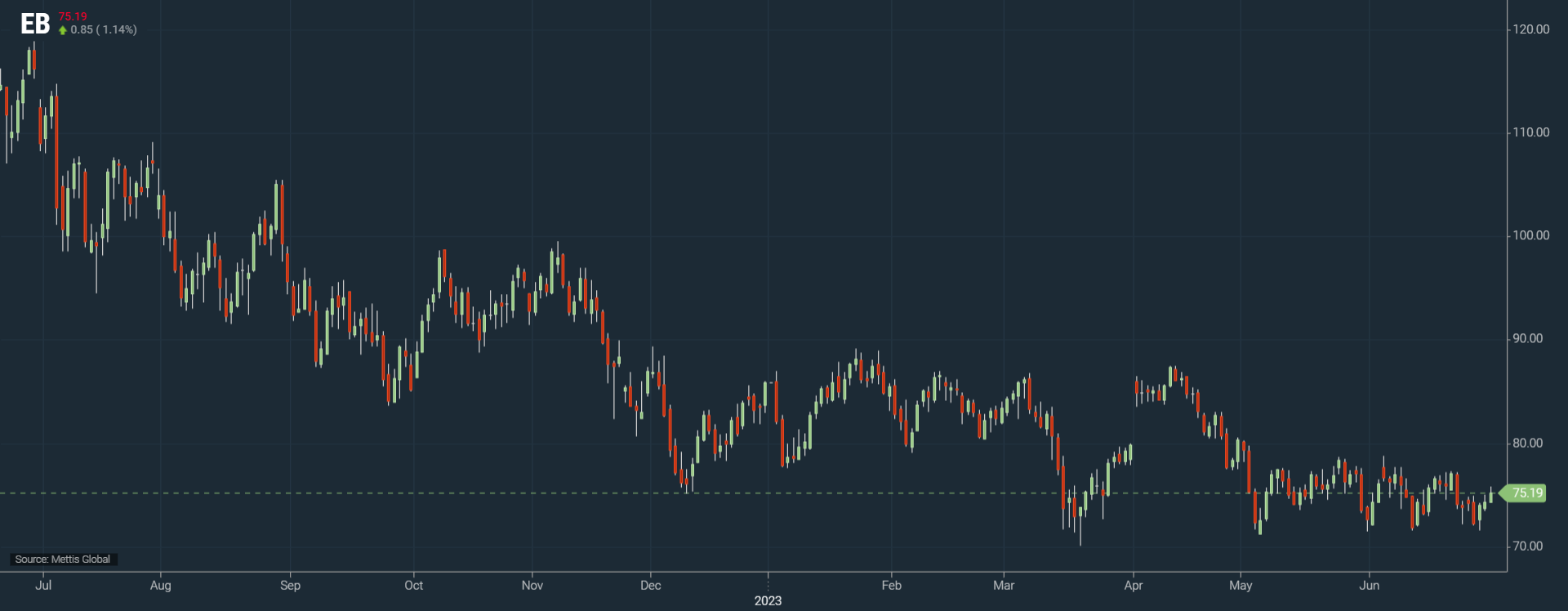Click the 110.00 price axis label
Screen dimensions: 1568x611
coord(1530,132)
